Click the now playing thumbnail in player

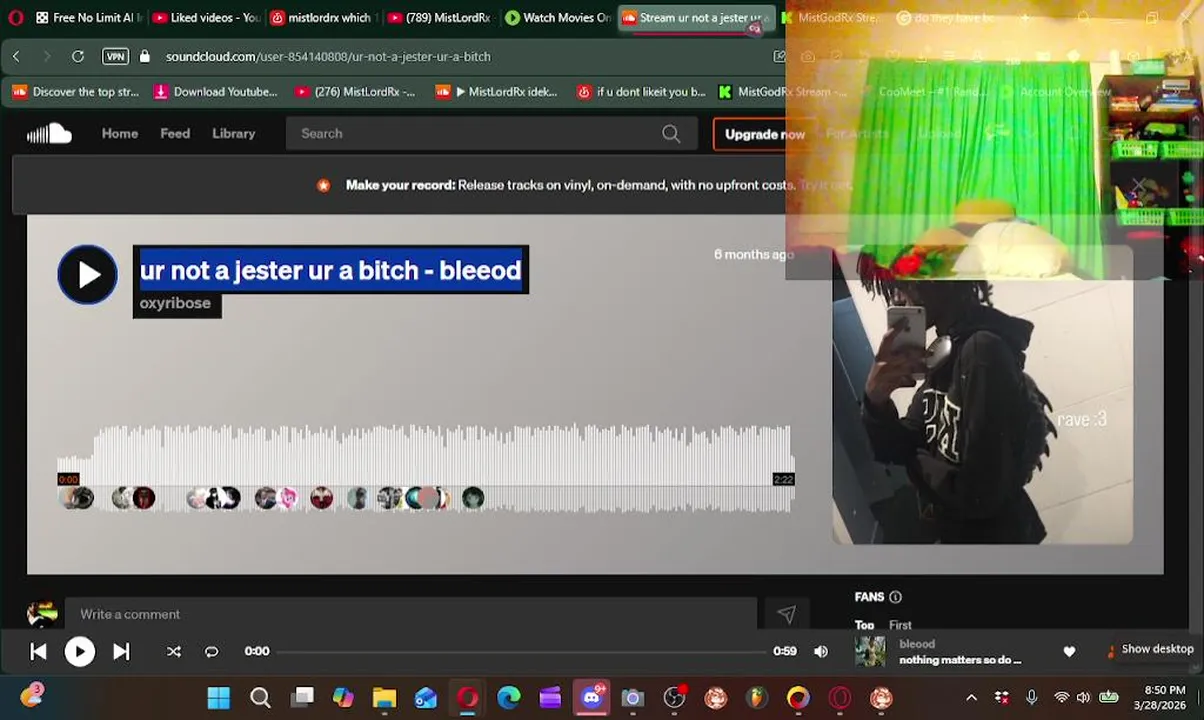pos(870,652)
